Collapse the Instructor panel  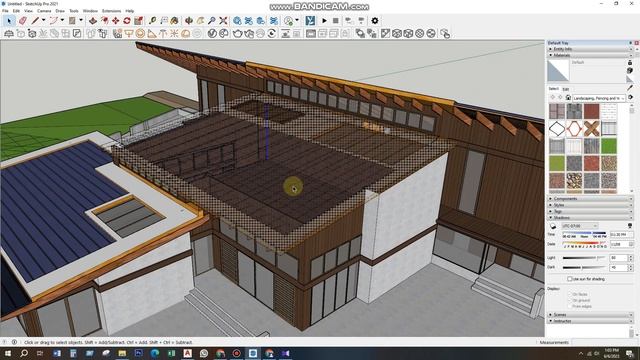coord(590,321)
